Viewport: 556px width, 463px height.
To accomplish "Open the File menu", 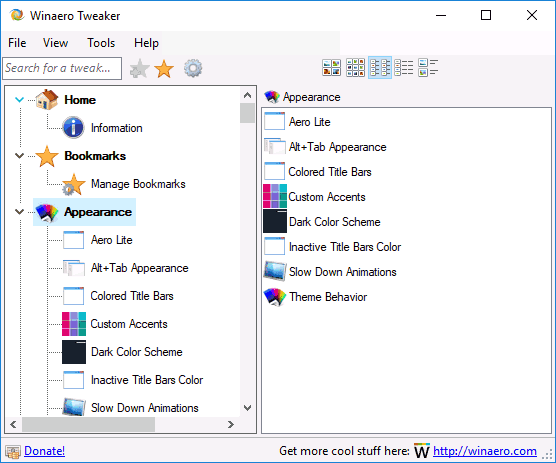I will pos(17,43).
